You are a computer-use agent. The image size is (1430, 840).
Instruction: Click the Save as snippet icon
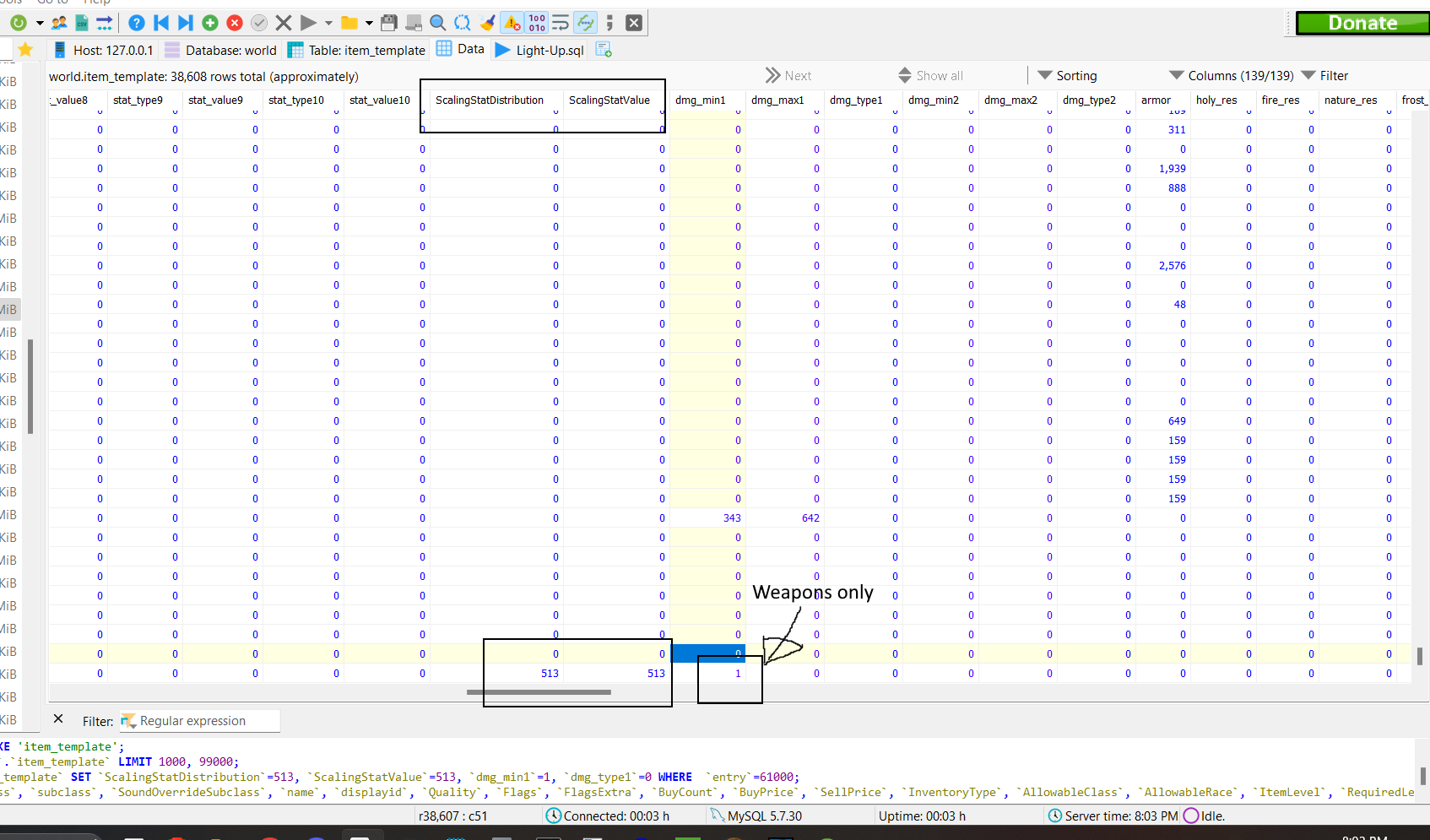[x=414, y=23]
